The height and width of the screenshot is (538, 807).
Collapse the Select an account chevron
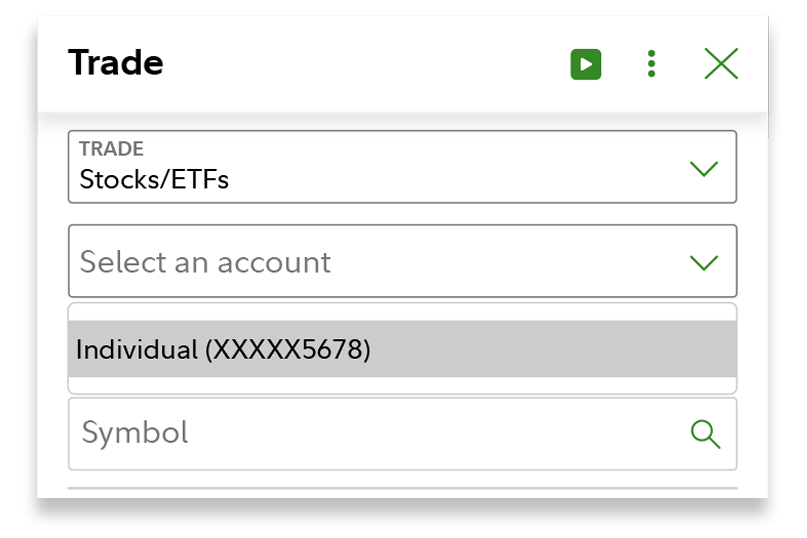point(704,262)
